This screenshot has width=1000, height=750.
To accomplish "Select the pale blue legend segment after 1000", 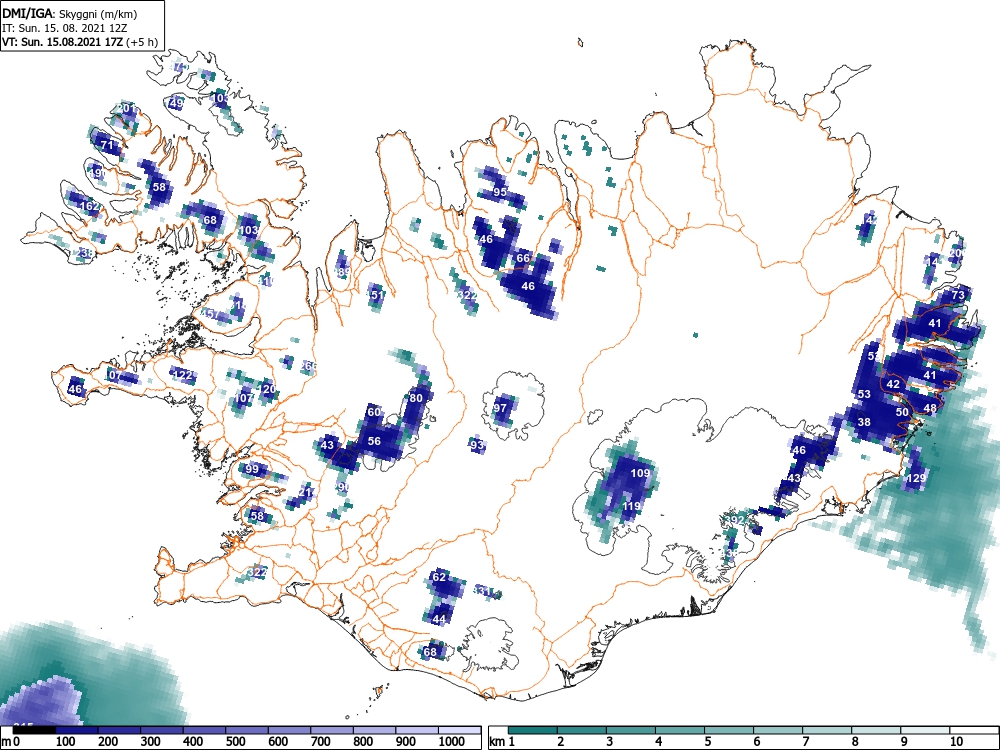I will [x=460, y=730].
